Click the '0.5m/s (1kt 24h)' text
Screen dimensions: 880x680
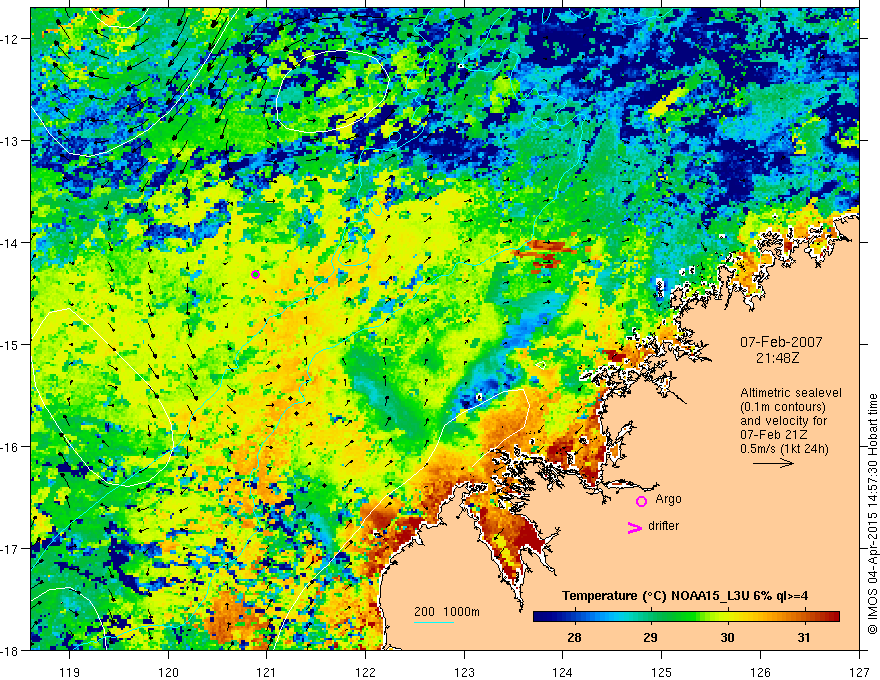[x=784, y=449]
